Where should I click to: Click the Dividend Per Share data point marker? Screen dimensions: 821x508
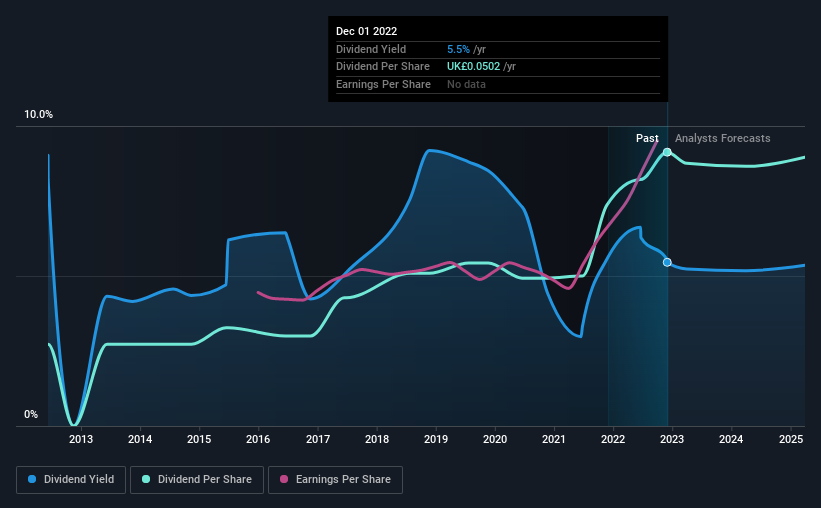667,152
